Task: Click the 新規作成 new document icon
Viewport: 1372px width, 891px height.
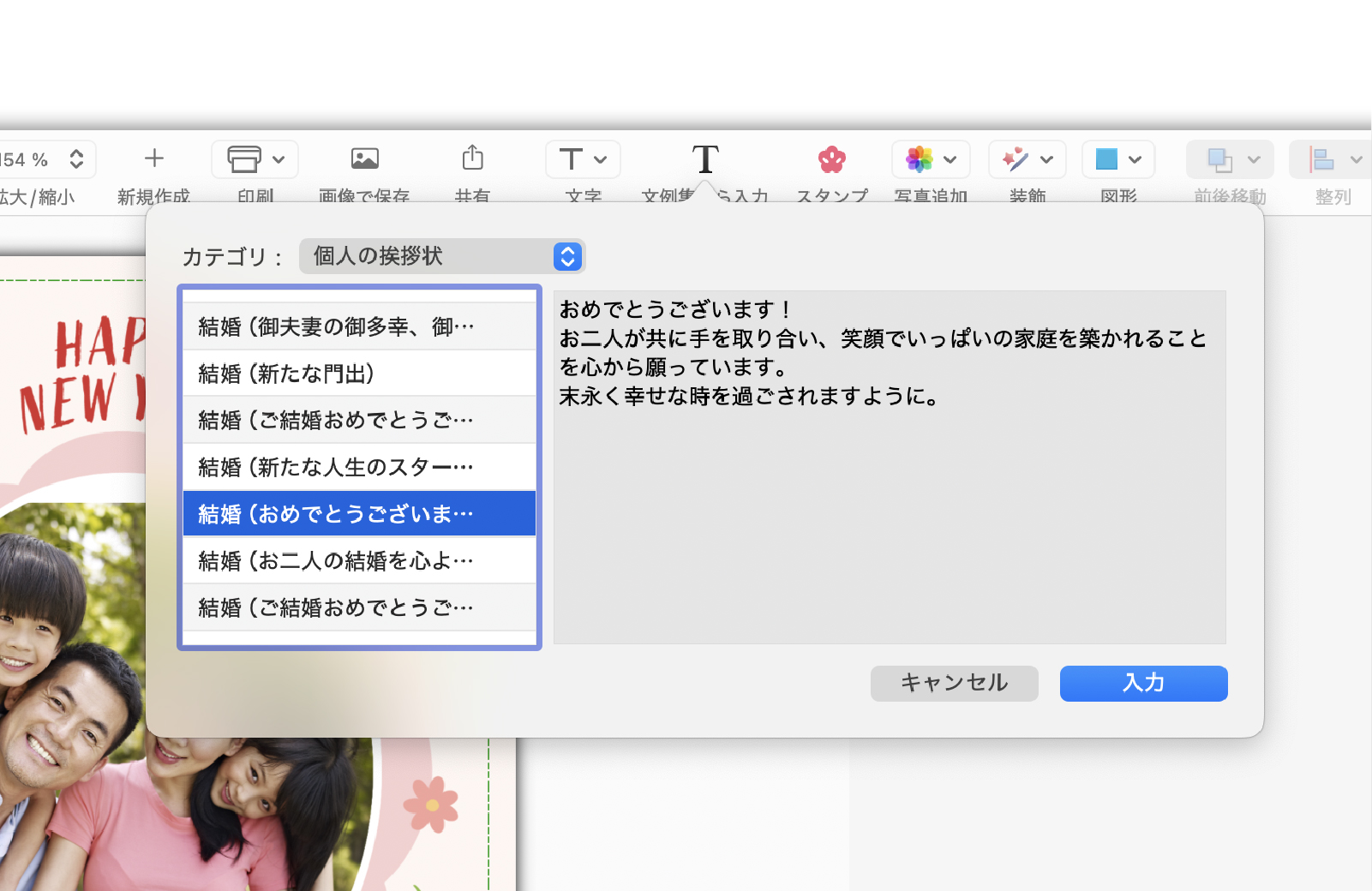Action: pyautogui.click(x=153, y=158)
